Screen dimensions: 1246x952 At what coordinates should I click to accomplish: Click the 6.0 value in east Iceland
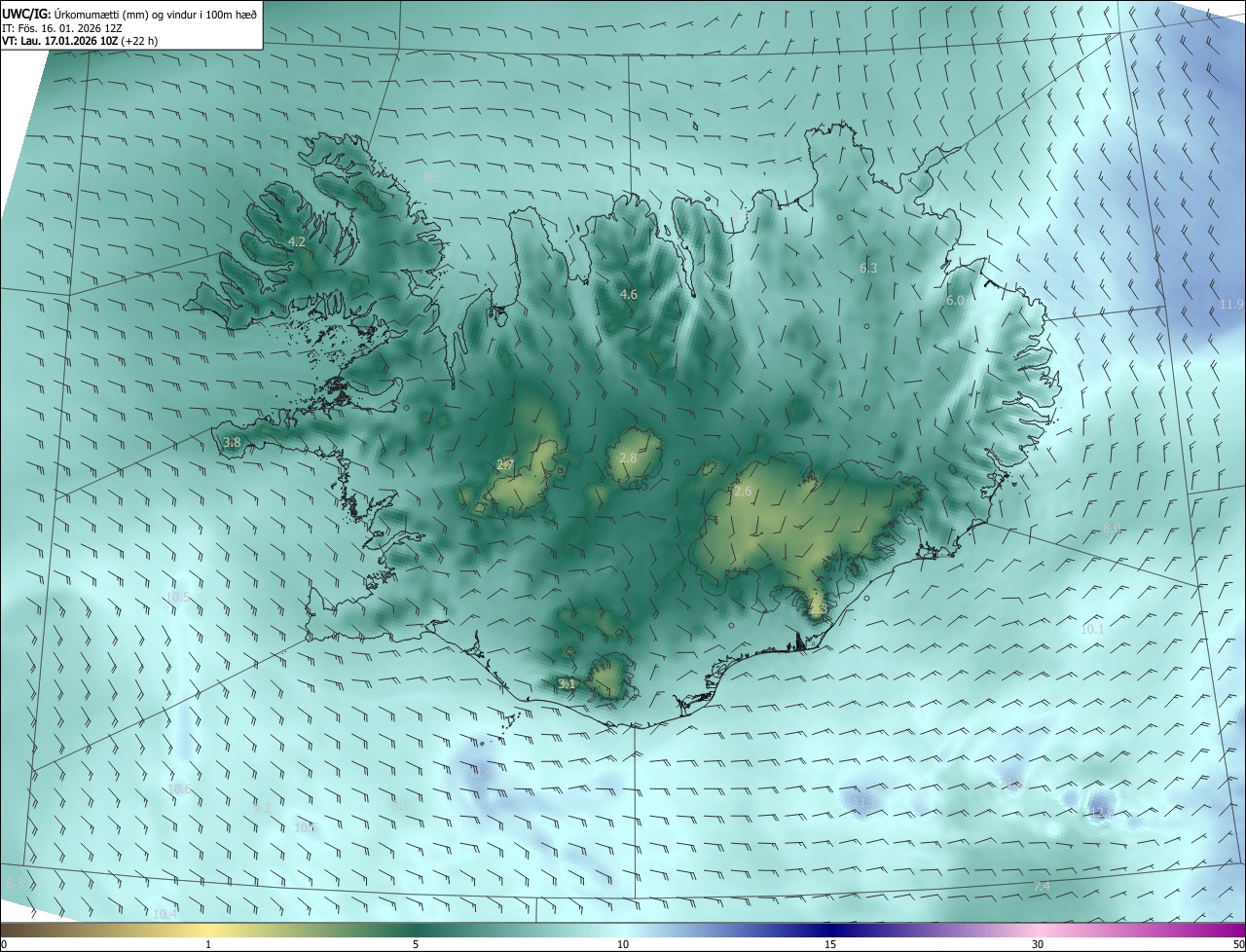(955, 301)
